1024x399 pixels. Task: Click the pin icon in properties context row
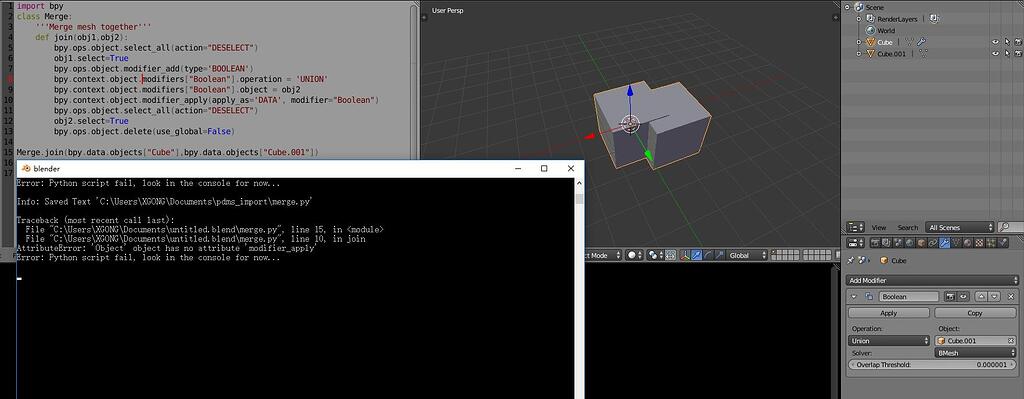coord(850,260)
